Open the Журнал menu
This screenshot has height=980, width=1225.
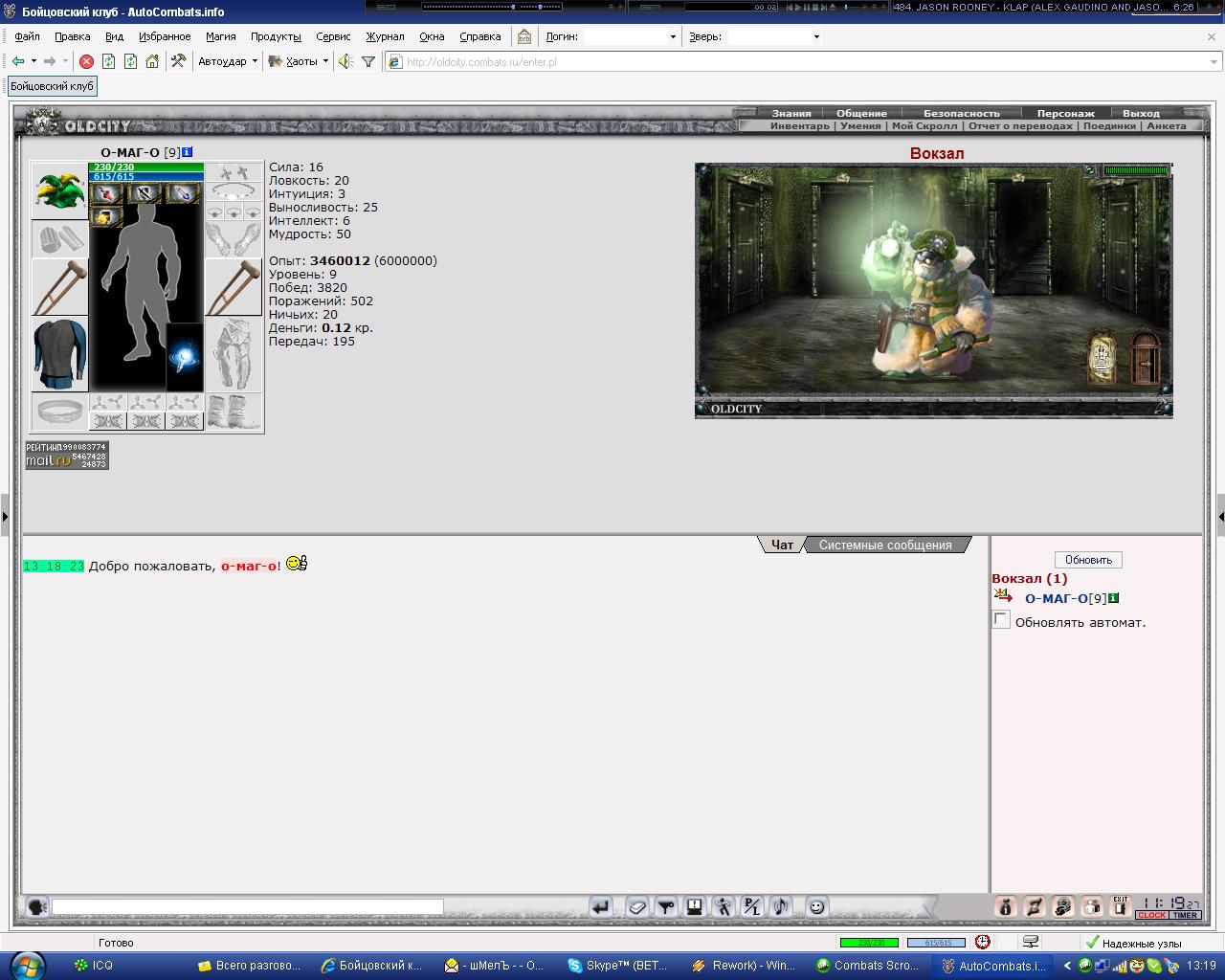(385, 36)
